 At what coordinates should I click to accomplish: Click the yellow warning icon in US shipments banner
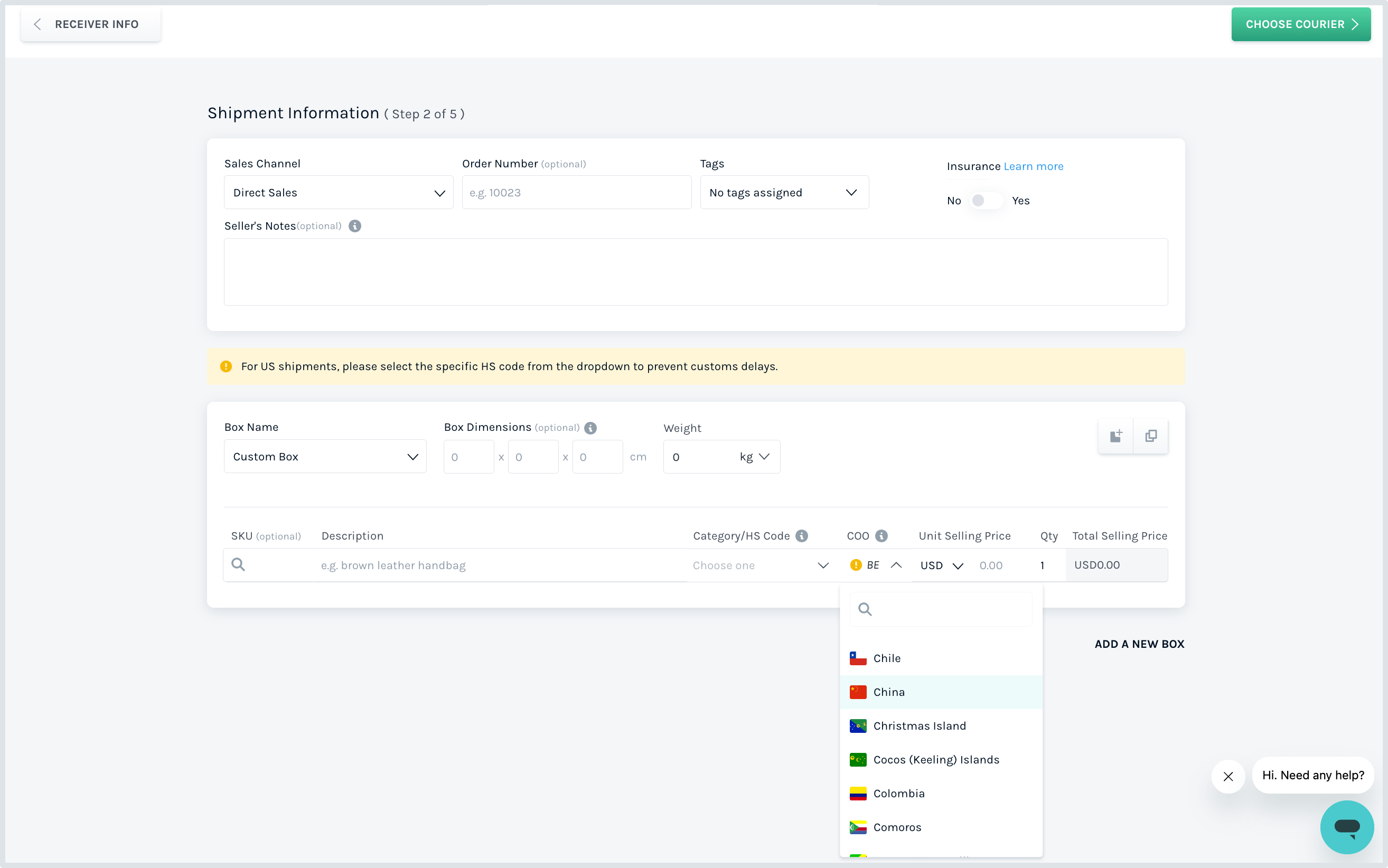click(226, 366)
